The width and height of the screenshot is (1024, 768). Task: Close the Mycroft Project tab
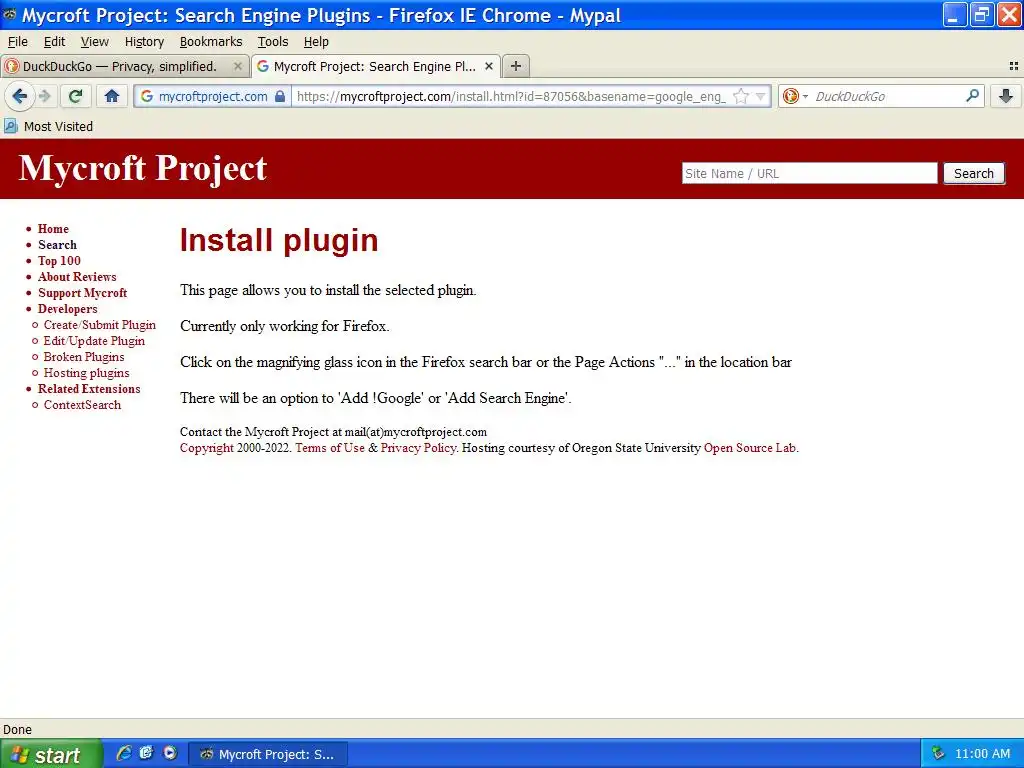488,67
